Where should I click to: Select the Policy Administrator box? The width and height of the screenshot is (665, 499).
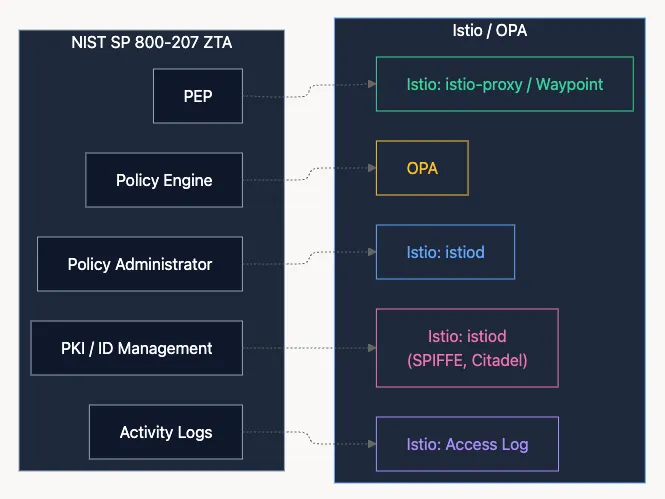[140, 264]
